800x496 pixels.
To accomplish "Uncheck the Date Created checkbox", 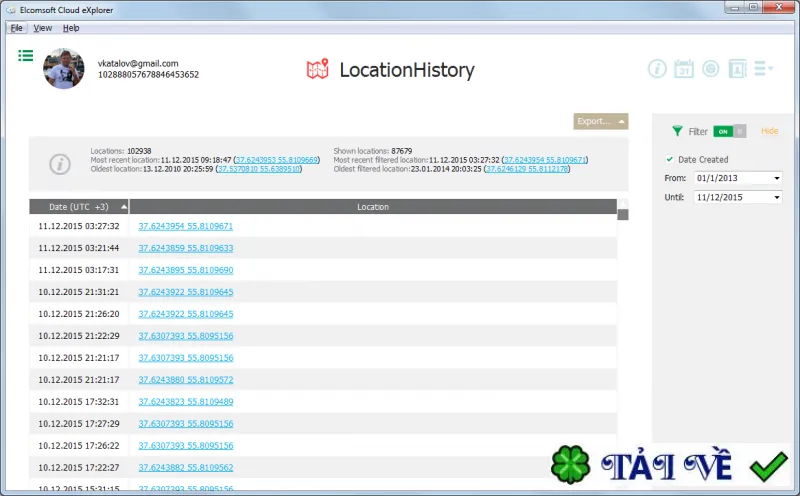I will point(670,159).
